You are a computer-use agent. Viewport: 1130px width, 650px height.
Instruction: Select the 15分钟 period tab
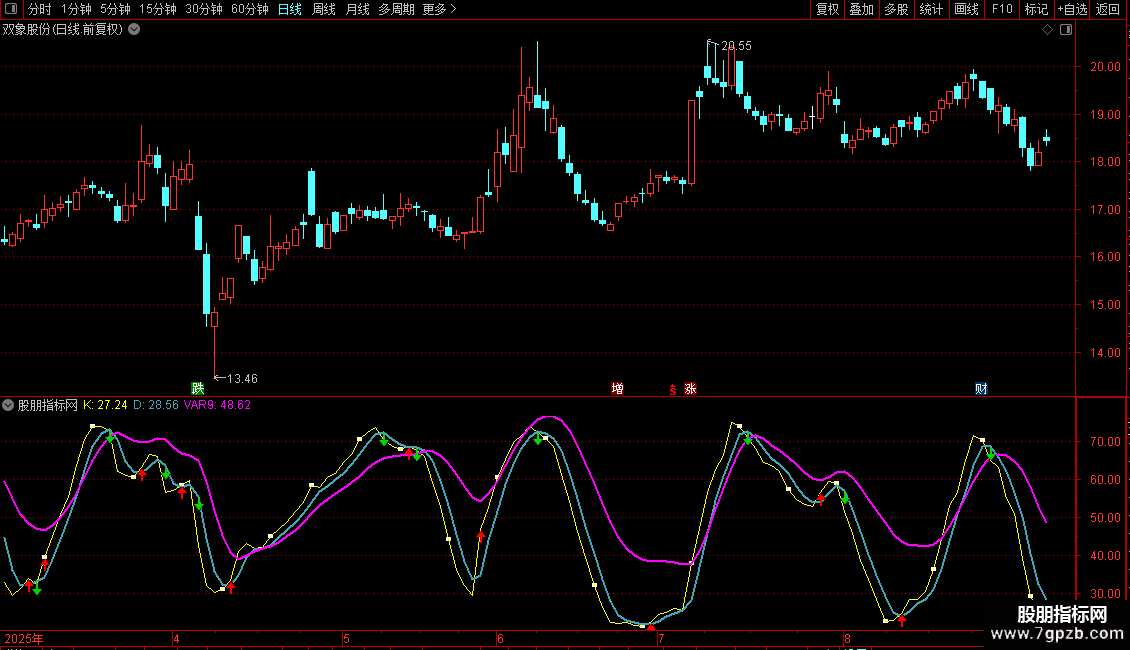coord(157,9)
